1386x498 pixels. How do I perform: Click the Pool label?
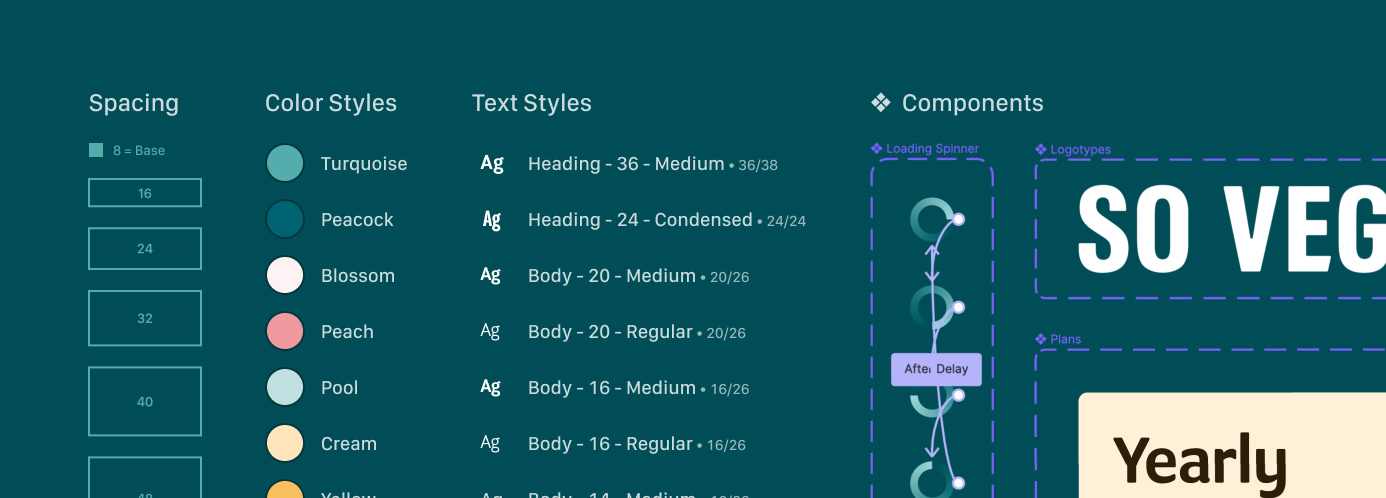339,388
